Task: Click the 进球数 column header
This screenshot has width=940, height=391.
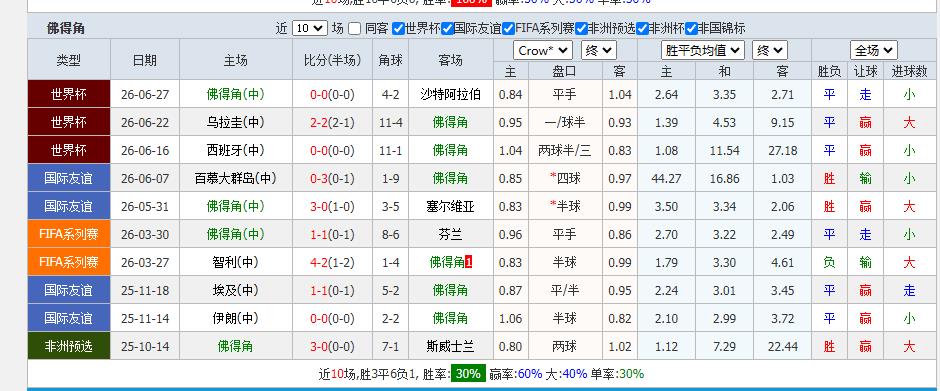Action: (909, 71)
